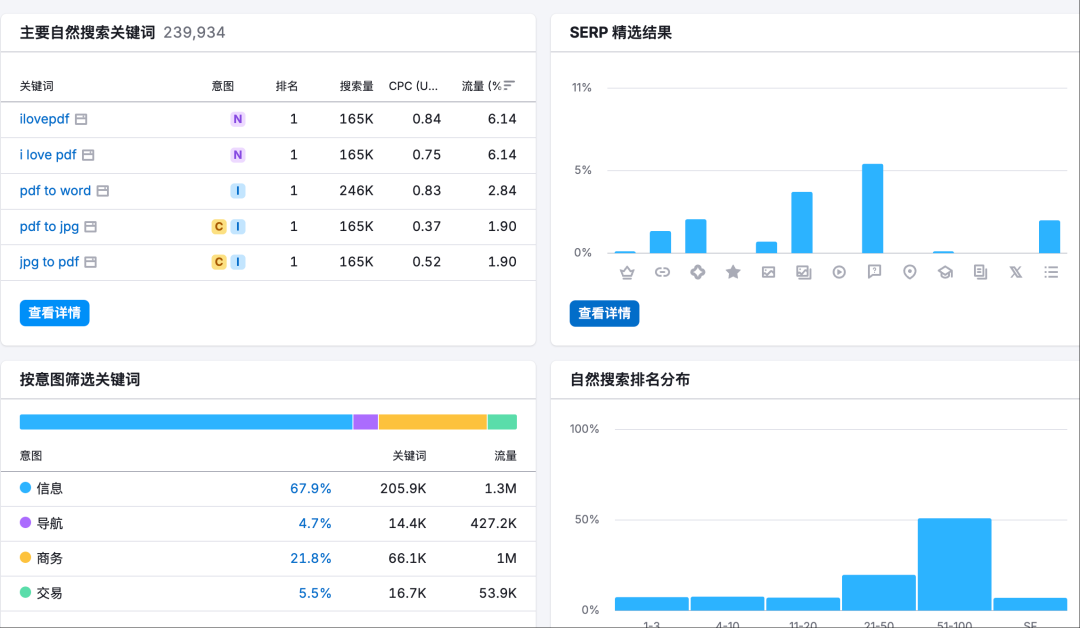Open the 21.8% commercial intent link
This screenshot has width=1080, height=628.
point(311,558)
